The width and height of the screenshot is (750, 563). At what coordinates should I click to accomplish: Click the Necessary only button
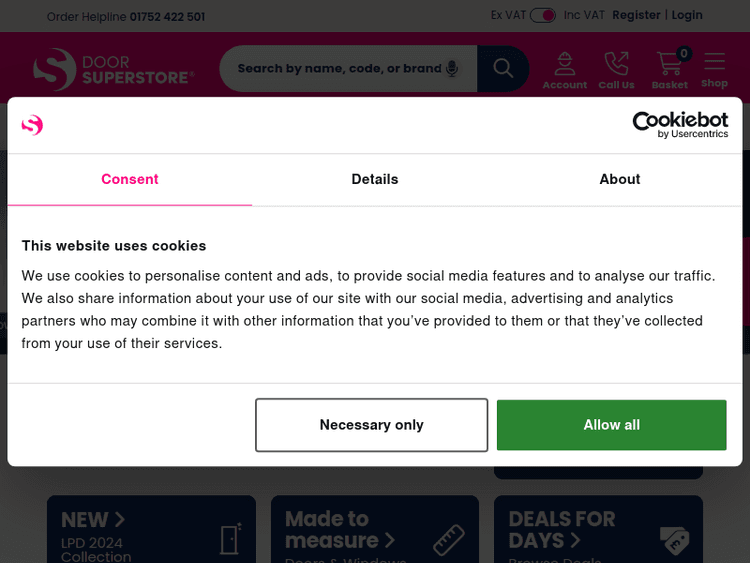371,425
